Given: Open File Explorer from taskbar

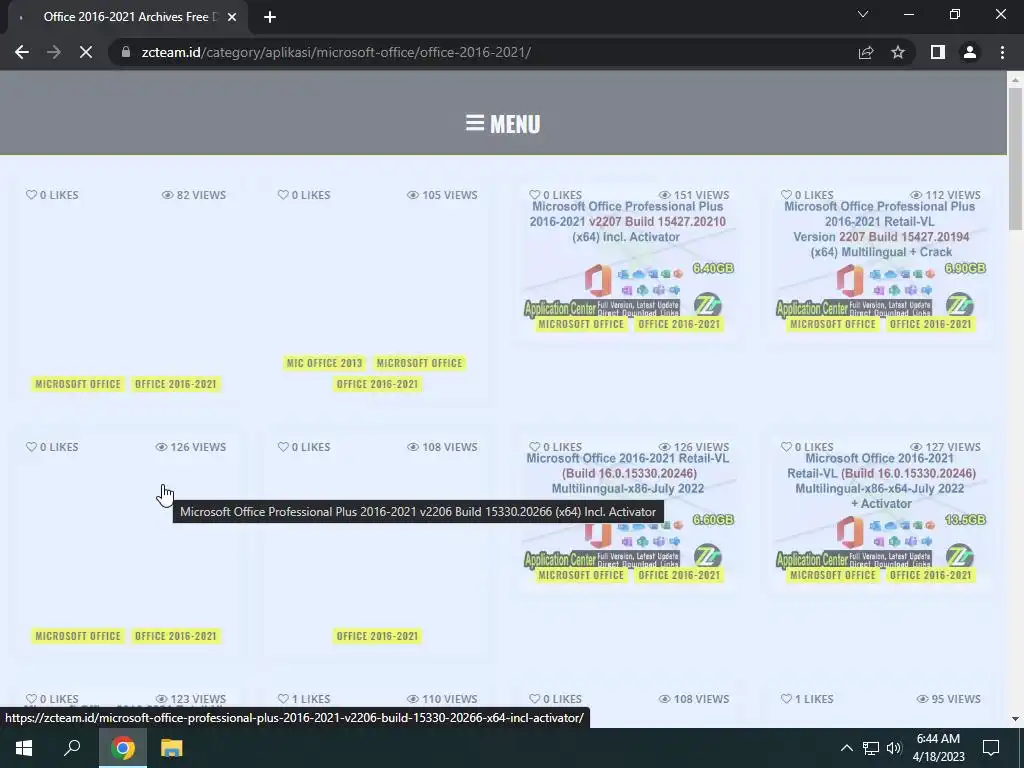Looking at the screenshot, I should click(x=171, y=748).
